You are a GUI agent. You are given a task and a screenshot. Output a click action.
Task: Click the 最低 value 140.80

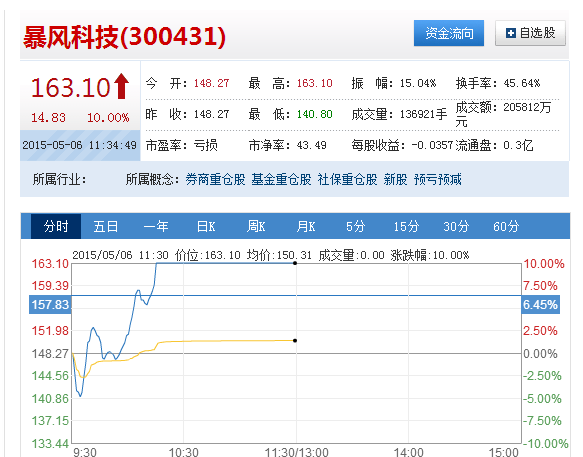tap(315, 114)
